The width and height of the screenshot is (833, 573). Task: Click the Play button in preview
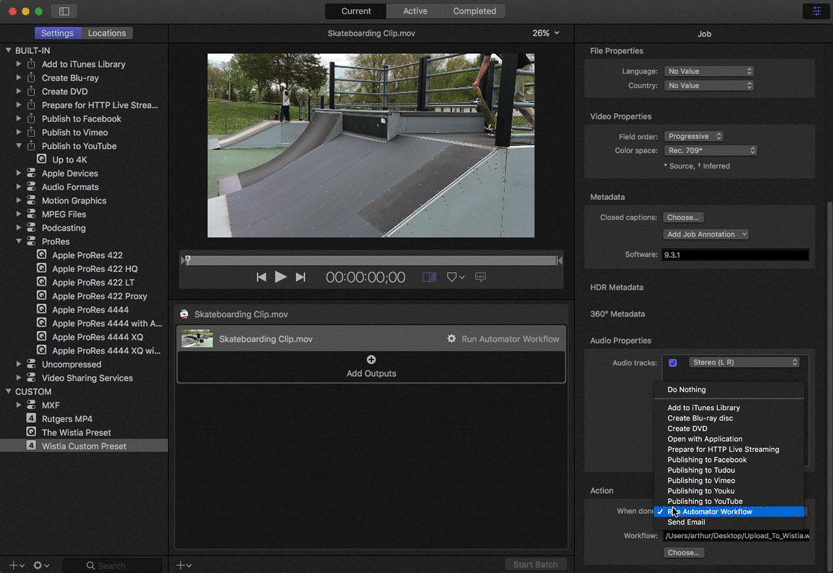coord(281,277)
